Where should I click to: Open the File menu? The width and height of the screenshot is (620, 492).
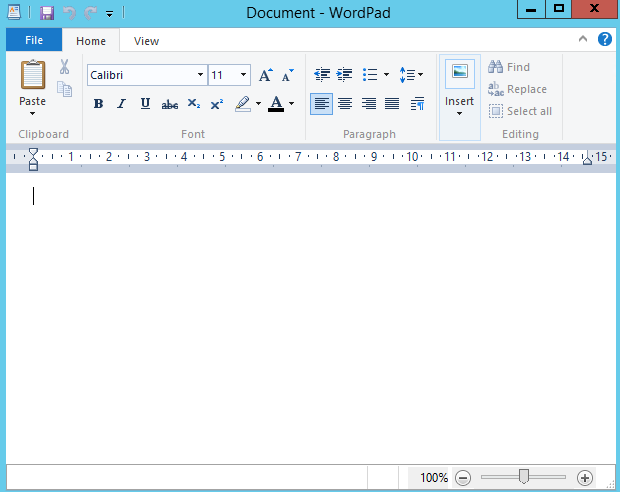[34, 40]
